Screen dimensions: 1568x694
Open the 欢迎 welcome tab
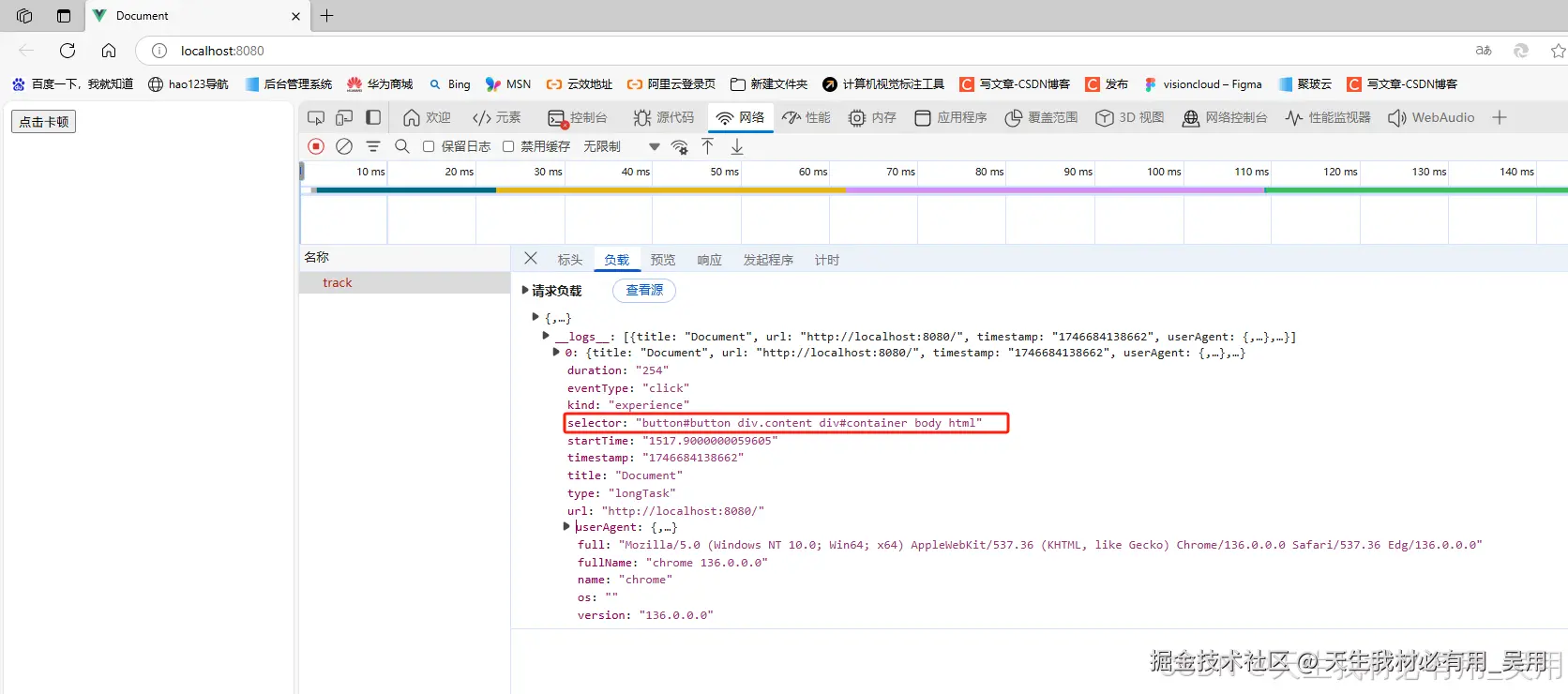pyautogui.click(x=427, y=118)
